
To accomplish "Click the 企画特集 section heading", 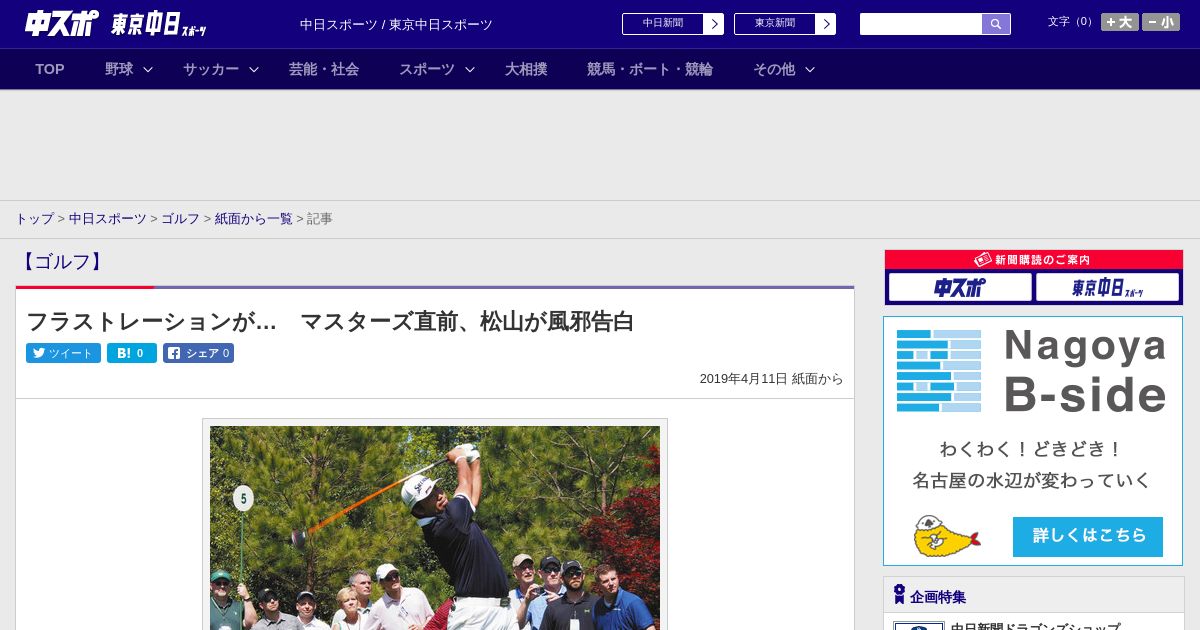I will pyautogui.click(x=938, y=597).
